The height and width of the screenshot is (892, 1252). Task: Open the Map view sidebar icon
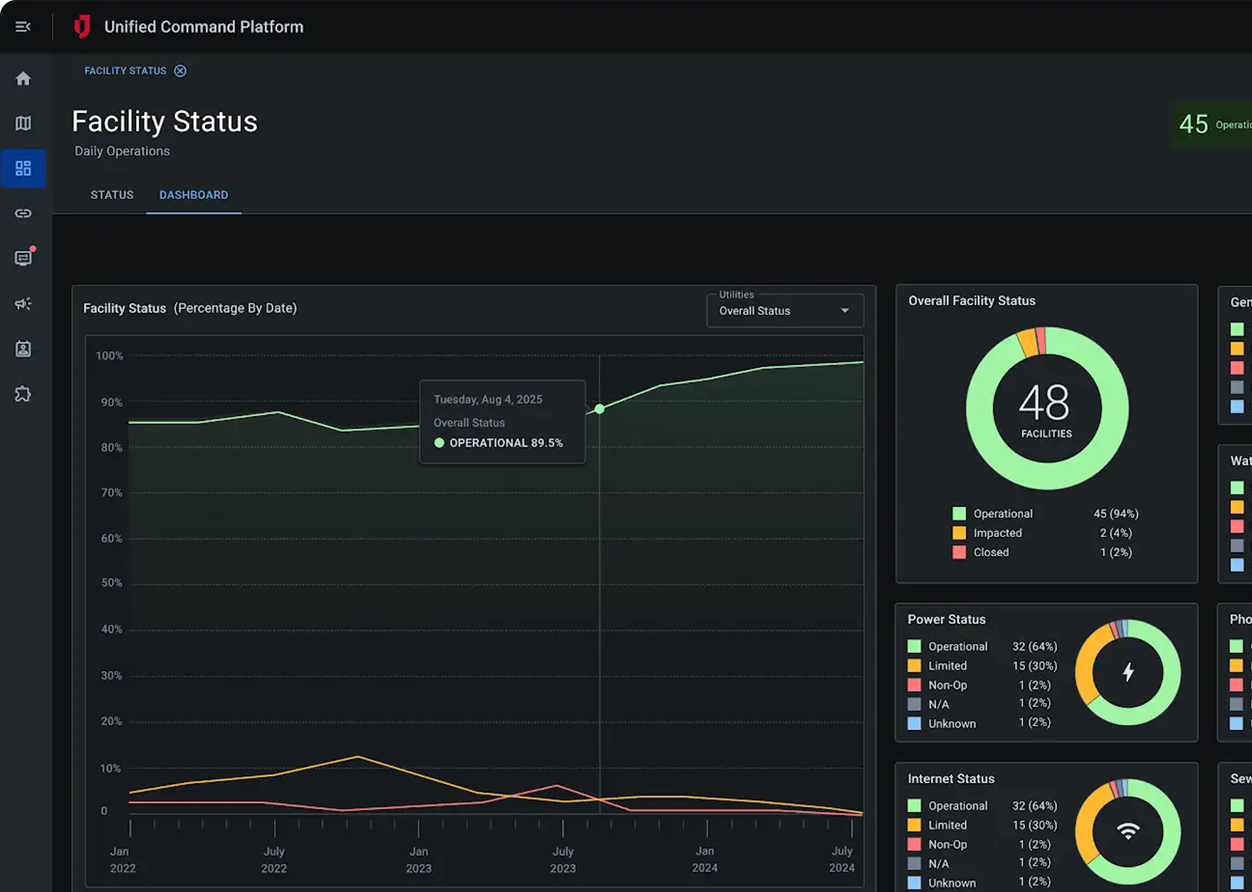23,123
